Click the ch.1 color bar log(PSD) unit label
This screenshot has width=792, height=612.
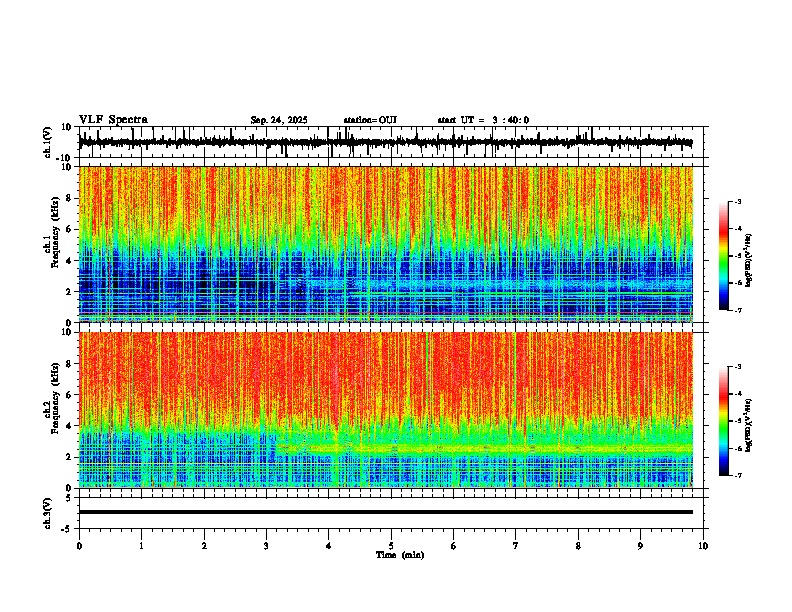(750, 261)
